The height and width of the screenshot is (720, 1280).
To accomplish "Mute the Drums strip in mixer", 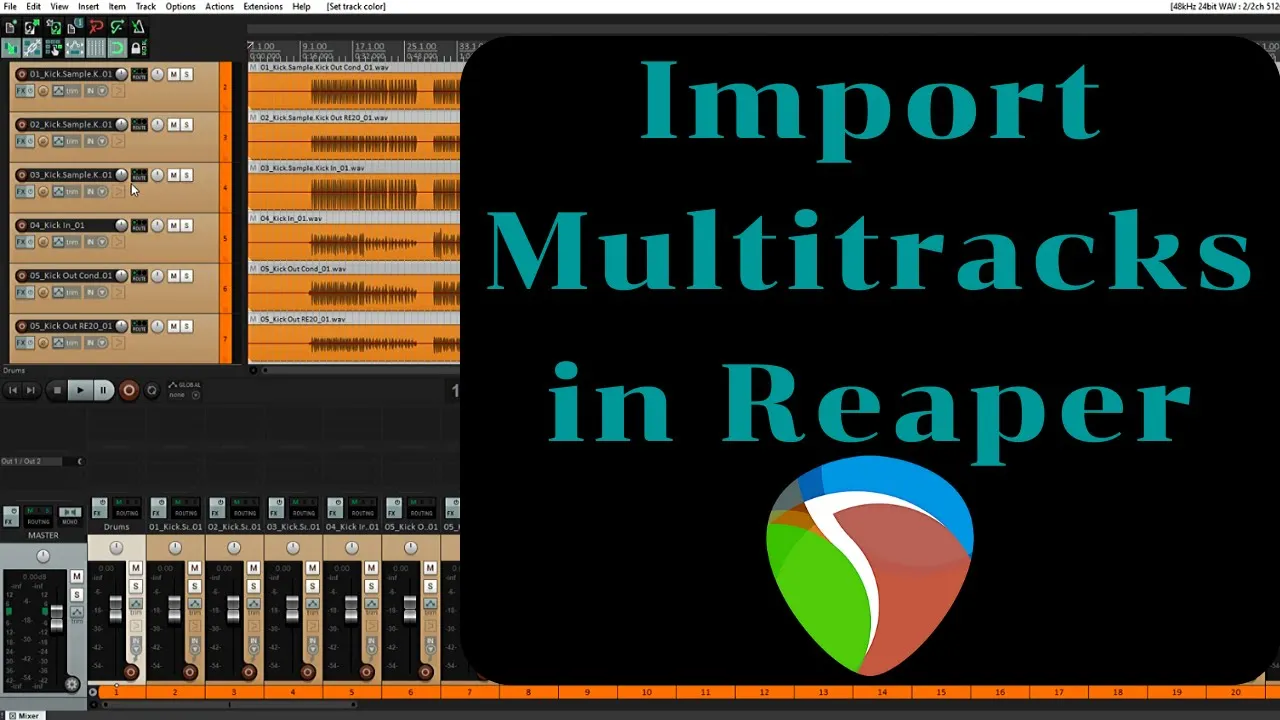I will pos(136,568).
